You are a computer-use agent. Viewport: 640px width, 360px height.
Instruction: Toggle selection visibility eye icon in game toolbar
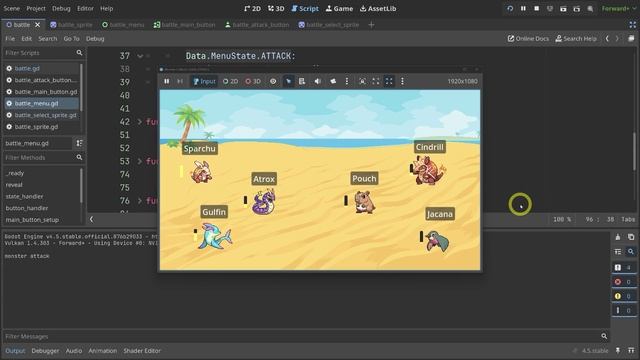click(273, 81)
